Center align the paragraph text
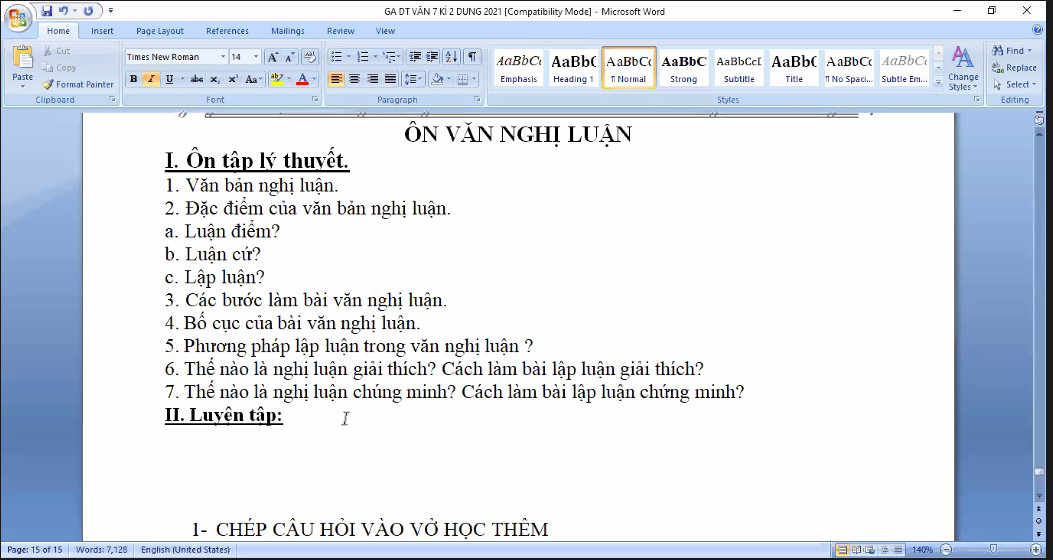The image size is (1053, 560). pos(354,79)
